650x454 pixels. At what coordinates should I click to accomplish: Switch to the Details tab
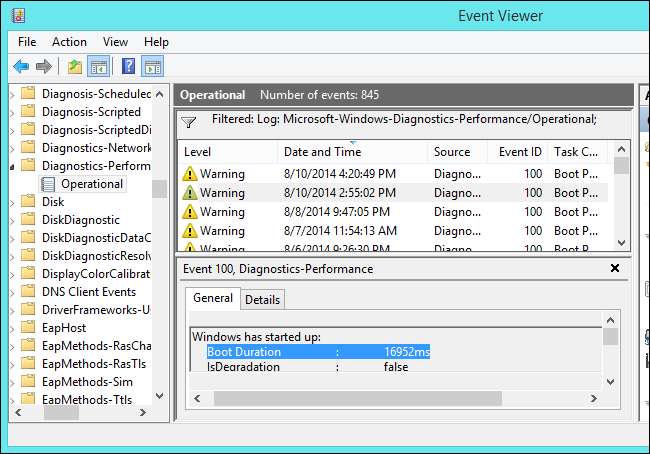(x=262, y=299)
